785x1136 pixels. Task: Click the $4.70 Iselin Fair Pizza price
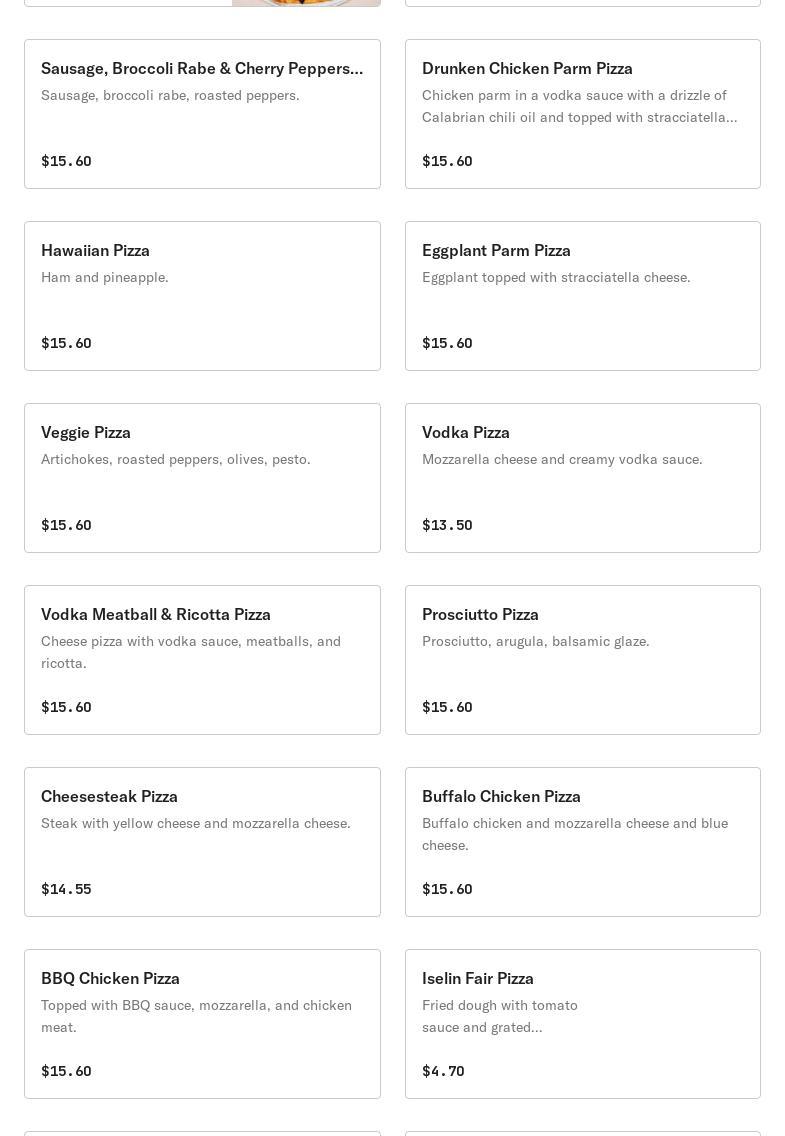443,1071
